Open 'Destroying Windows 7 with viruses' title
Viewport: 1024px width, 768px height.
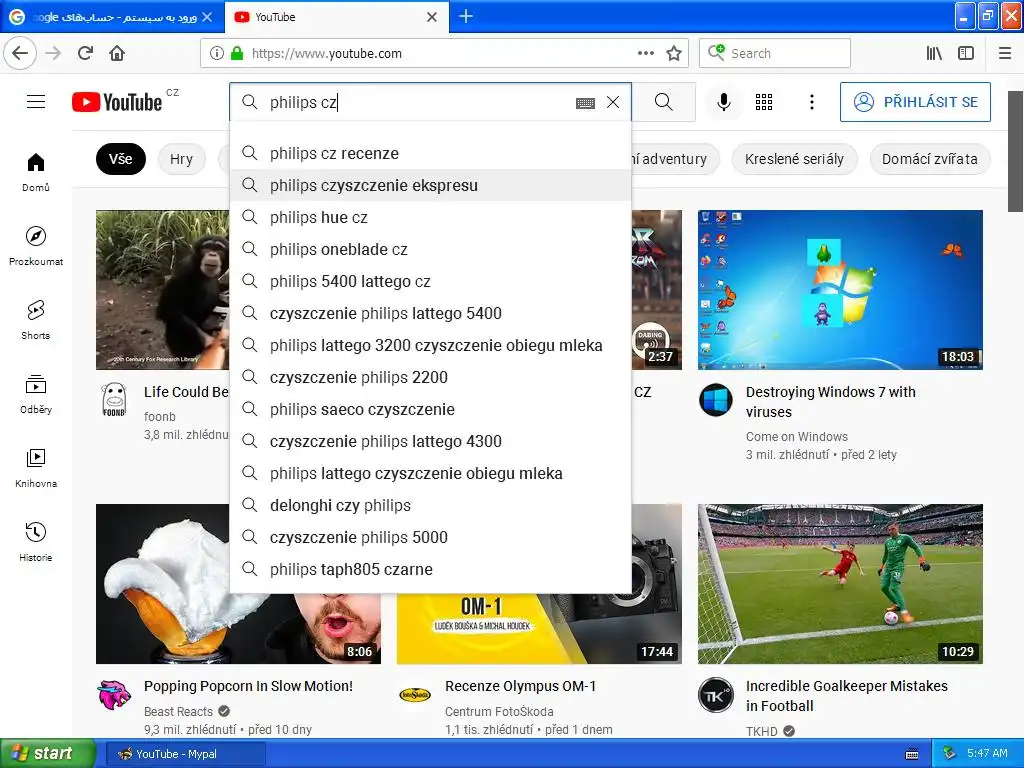(831, 402)
